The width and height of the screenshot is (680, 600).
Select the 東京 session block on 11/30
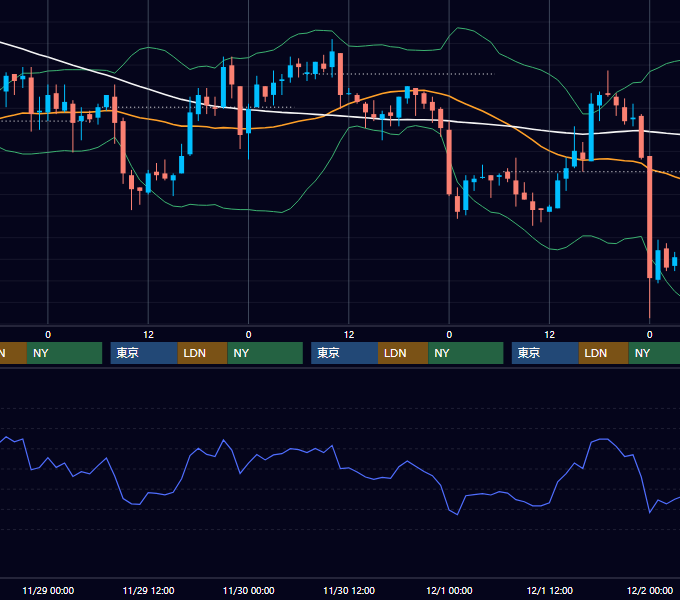coord(344,353)
